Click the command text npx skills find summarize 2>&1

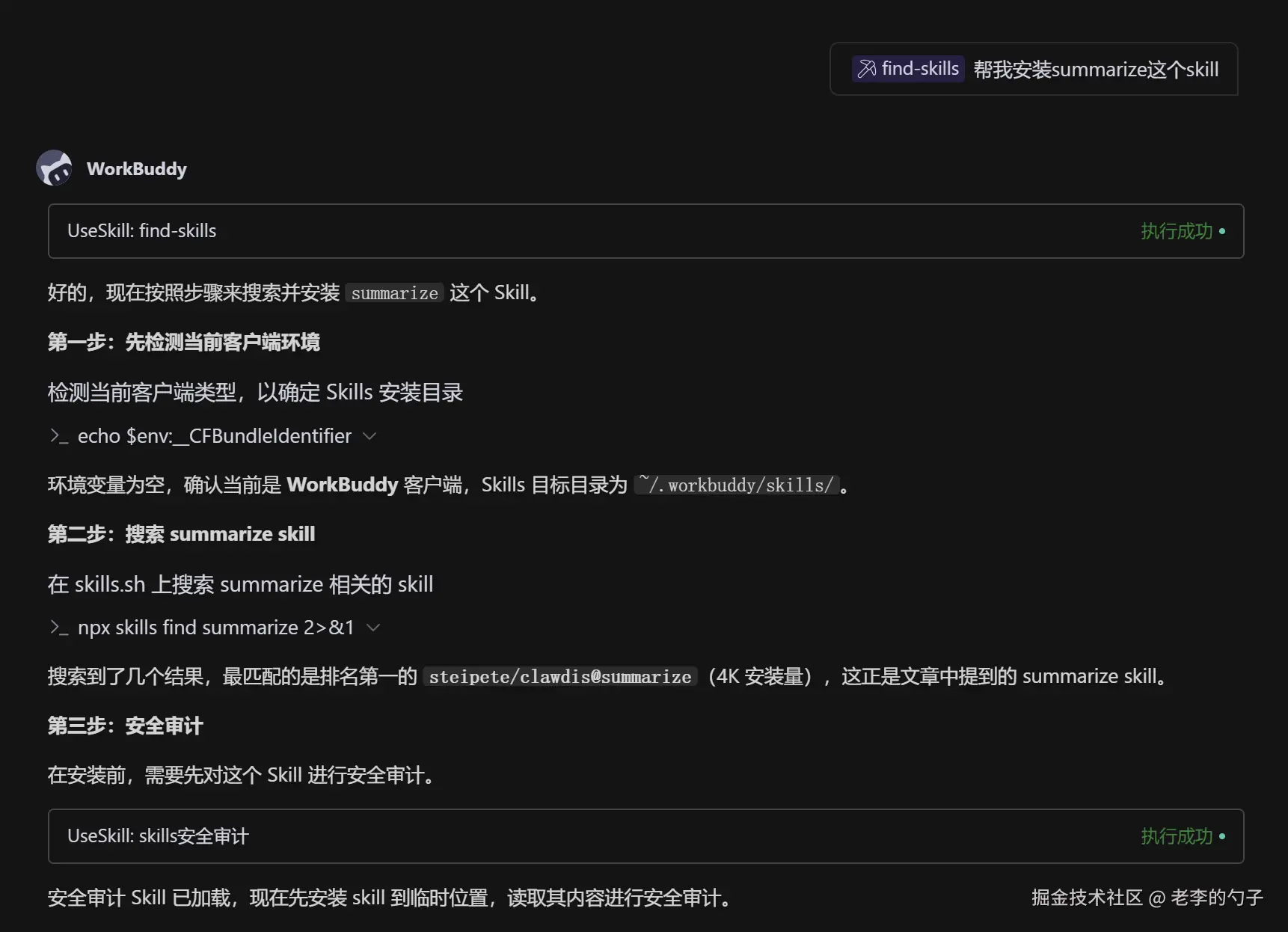pyautogui.click(x=216, y=628)
